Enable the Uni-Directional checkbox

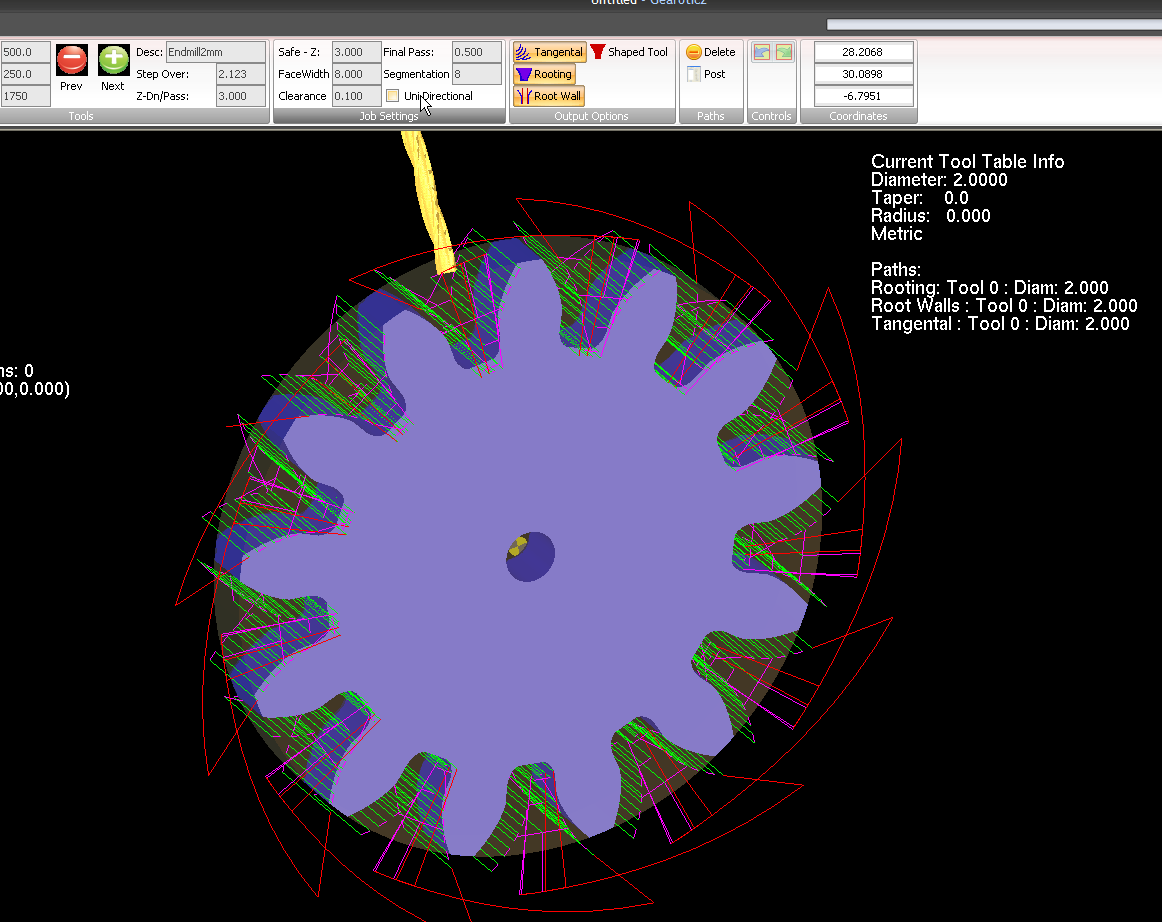tap(393, 96)
